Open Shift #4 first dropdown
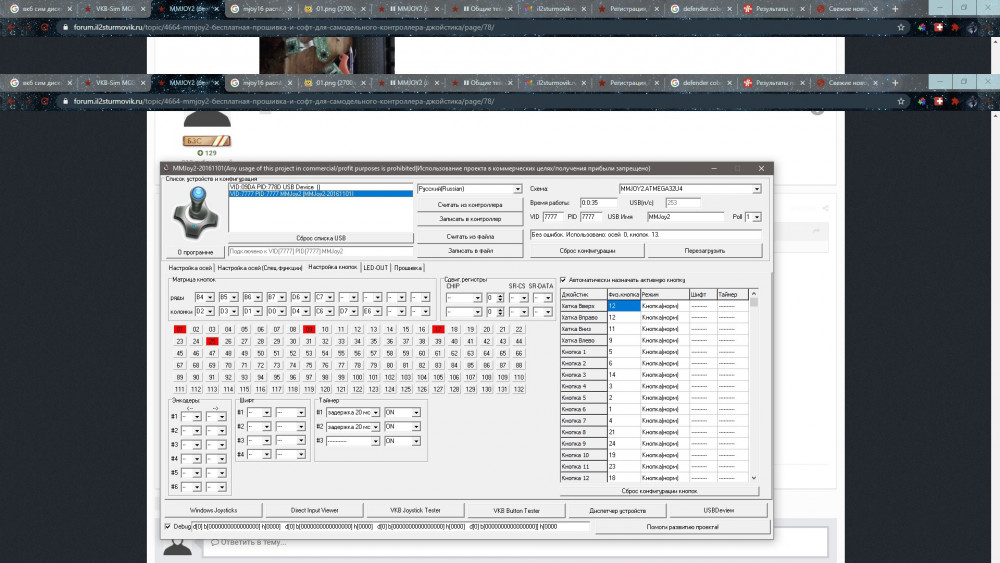This screenshot has width=1000, height=563. click(x=259, y=455)
